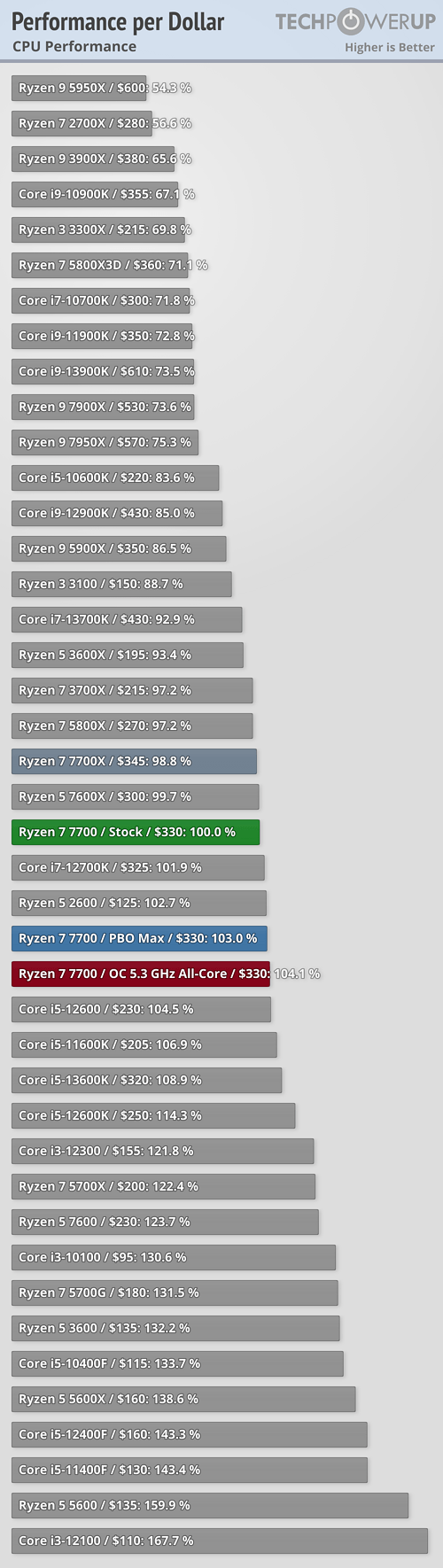Click the Ryzen 3 3100 bar

click(x=121, y=584)
